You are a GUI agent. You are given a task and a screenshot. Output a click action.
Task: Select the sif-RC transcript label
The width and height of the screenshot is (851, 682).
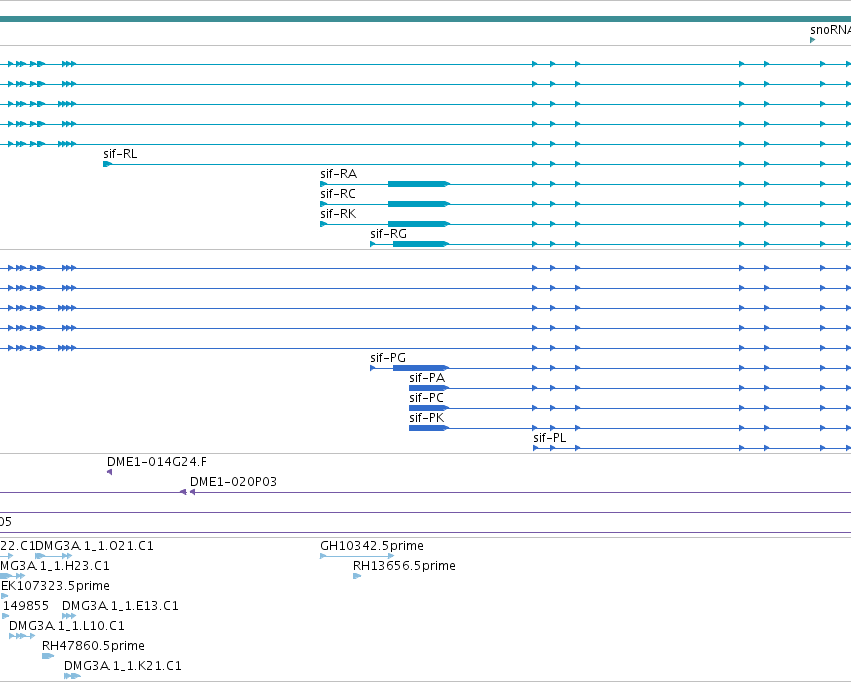pyautogui.click(x=338, y=194)
